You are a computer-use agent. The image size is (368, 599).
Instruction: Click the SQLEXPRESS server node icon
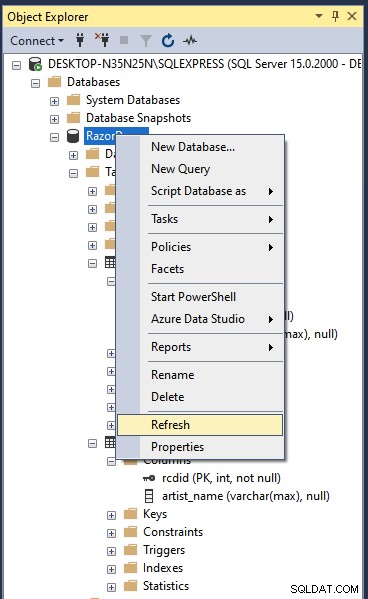coord(35,64)
